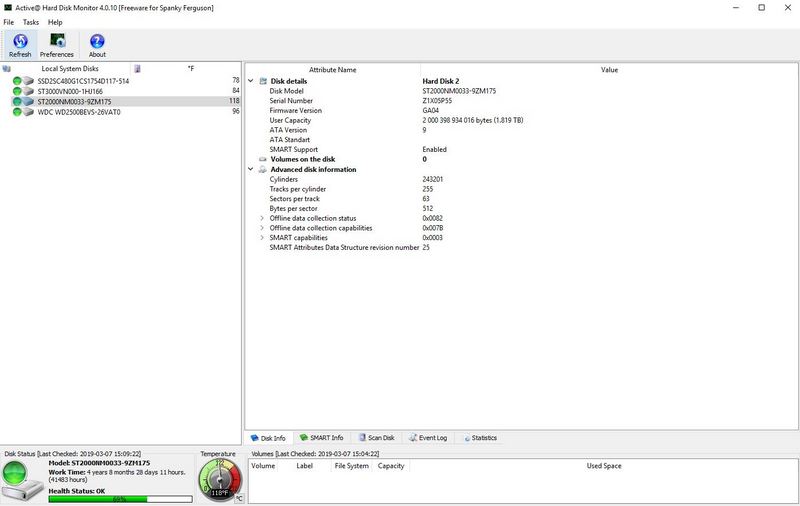
Task: Click the health status progress bar
Action: 120,498
